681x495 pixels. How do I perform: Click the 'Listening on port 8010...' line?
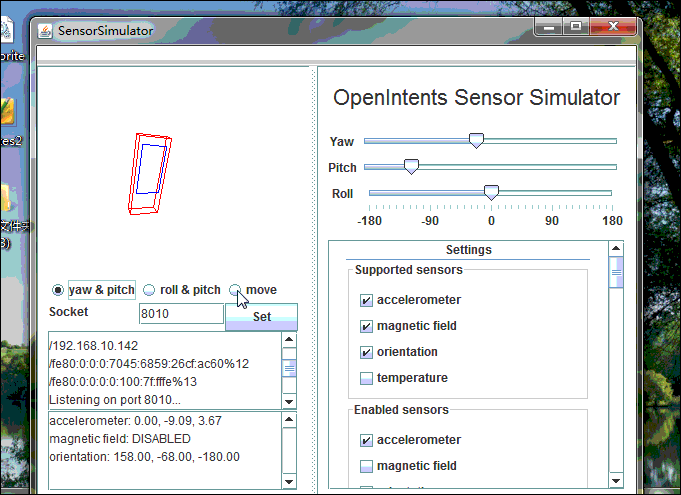(x=115, y=400)
